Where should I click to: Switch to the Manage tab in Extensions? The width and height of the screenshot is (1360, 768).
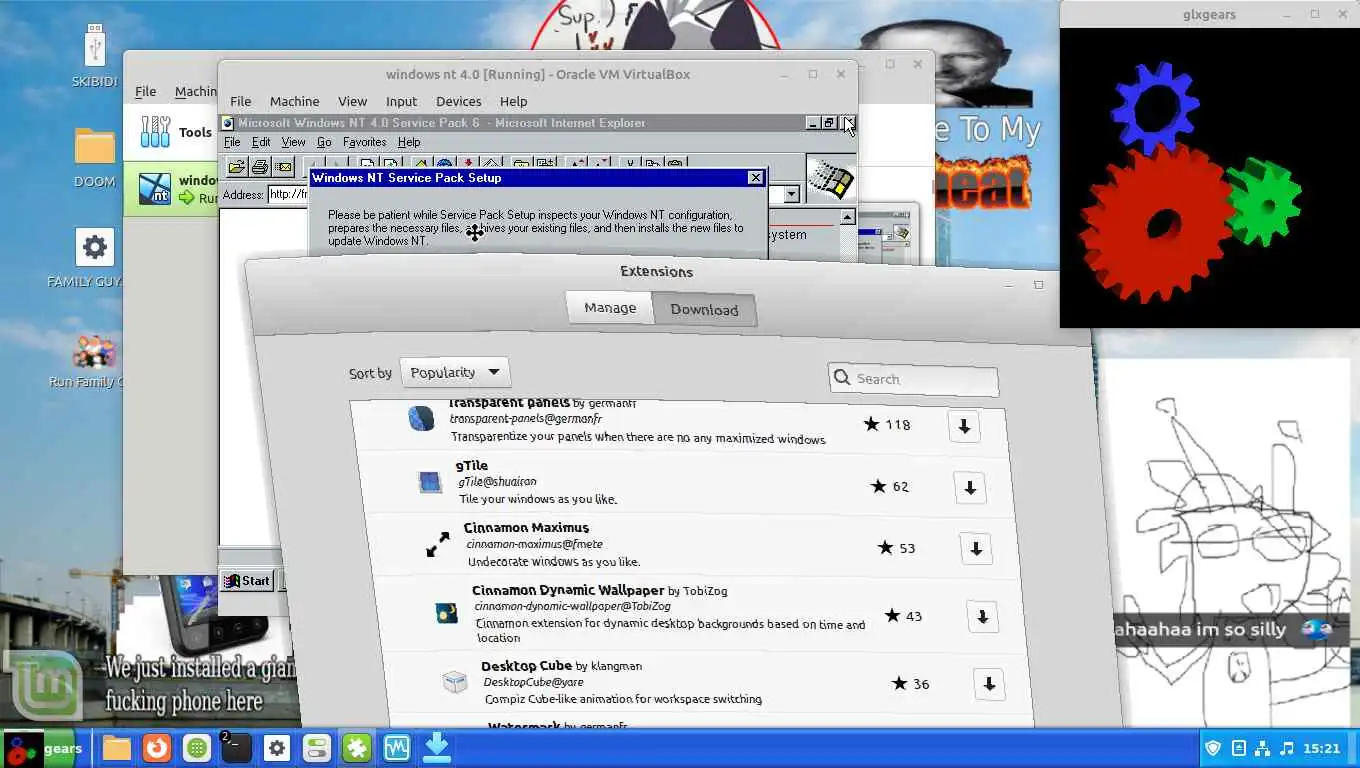tap(610, 308)
